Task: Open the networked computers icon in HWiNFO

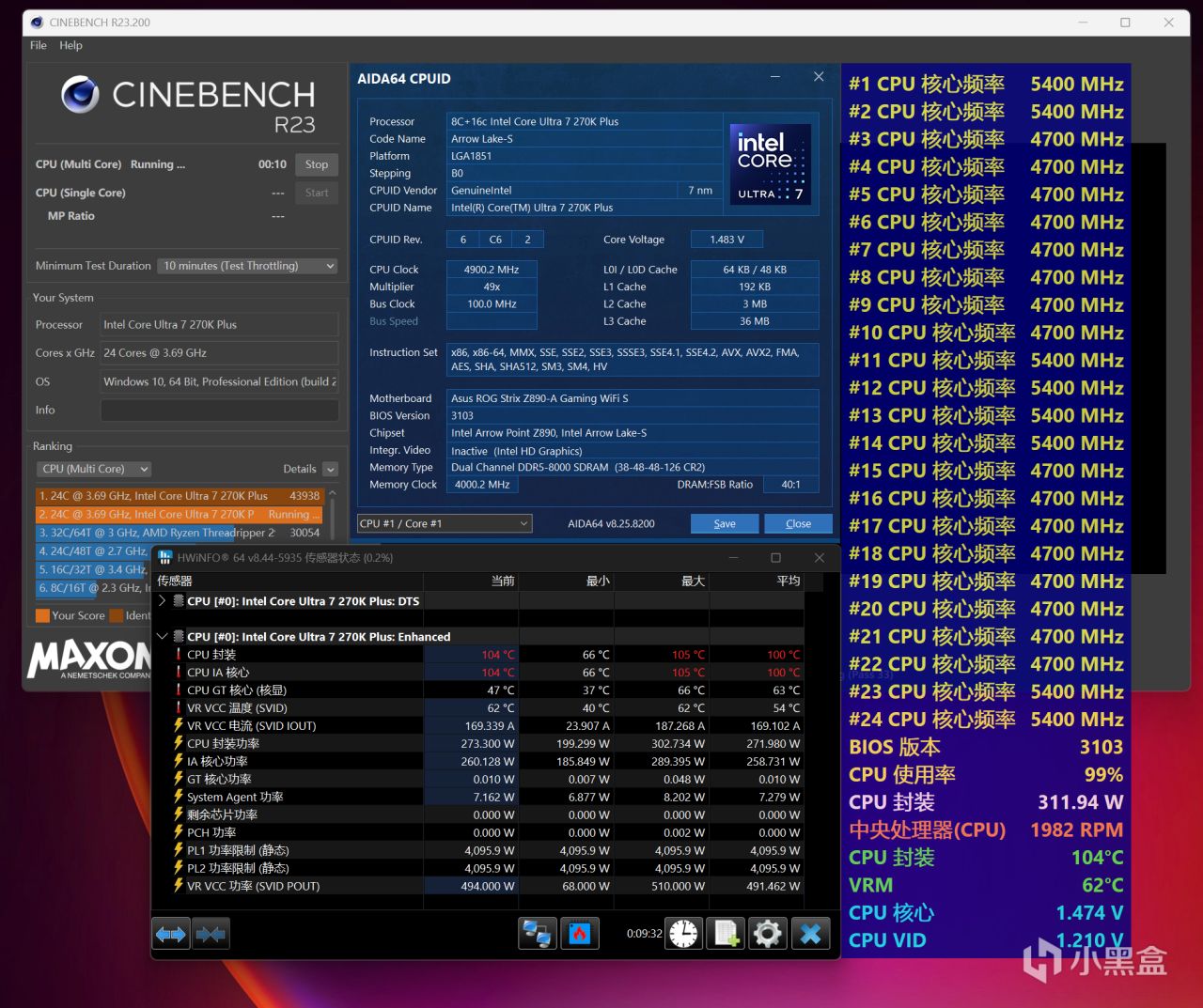Action: (x=538, y=934)
